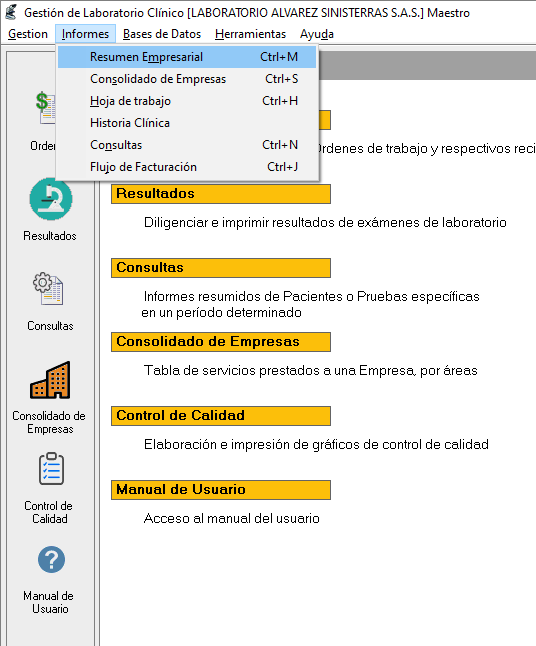The image size is (536, 646).
Task: Select Historia Clínica in the dropdown
Action: tap(187, 123)
